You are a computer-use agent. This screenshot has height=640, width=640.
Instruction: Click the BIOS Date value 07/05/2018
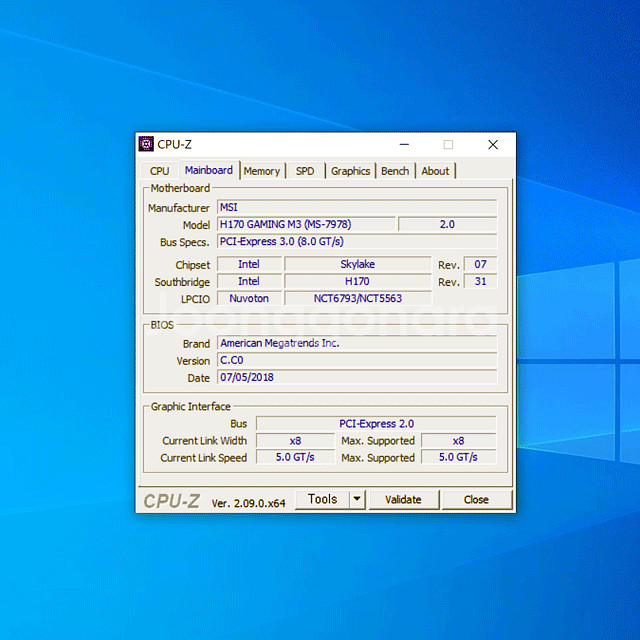pyautogui.click(x=357, y=377)
